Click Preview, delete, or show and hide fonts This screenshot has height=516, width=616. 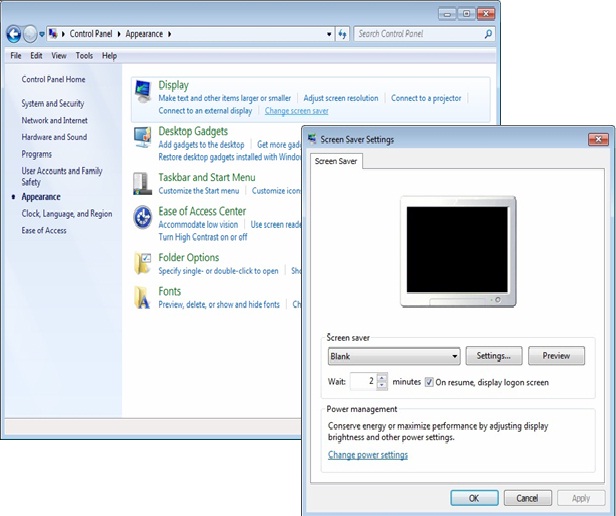tap(219, 305)
